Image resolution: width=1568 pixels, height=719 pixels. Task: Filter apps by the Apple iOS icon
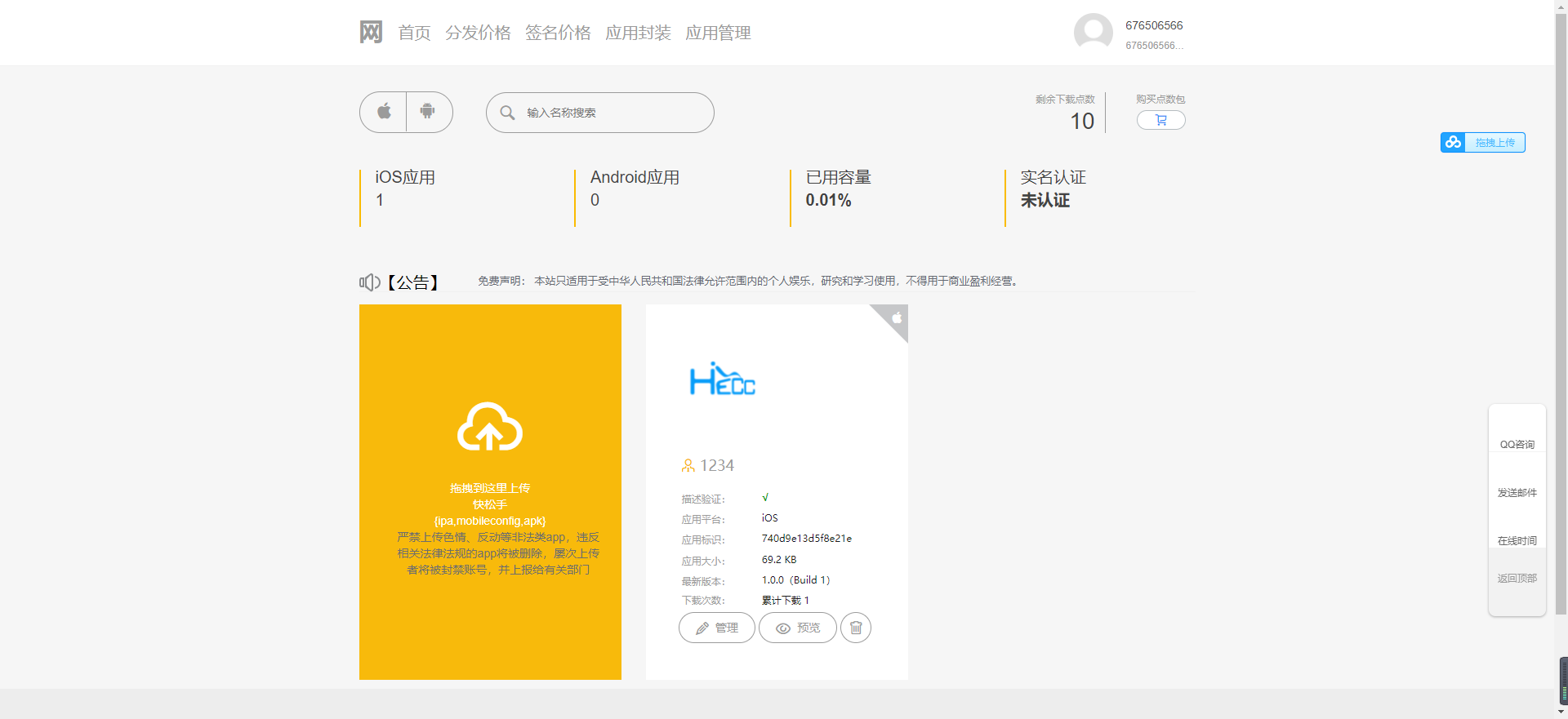pos(384,112)
